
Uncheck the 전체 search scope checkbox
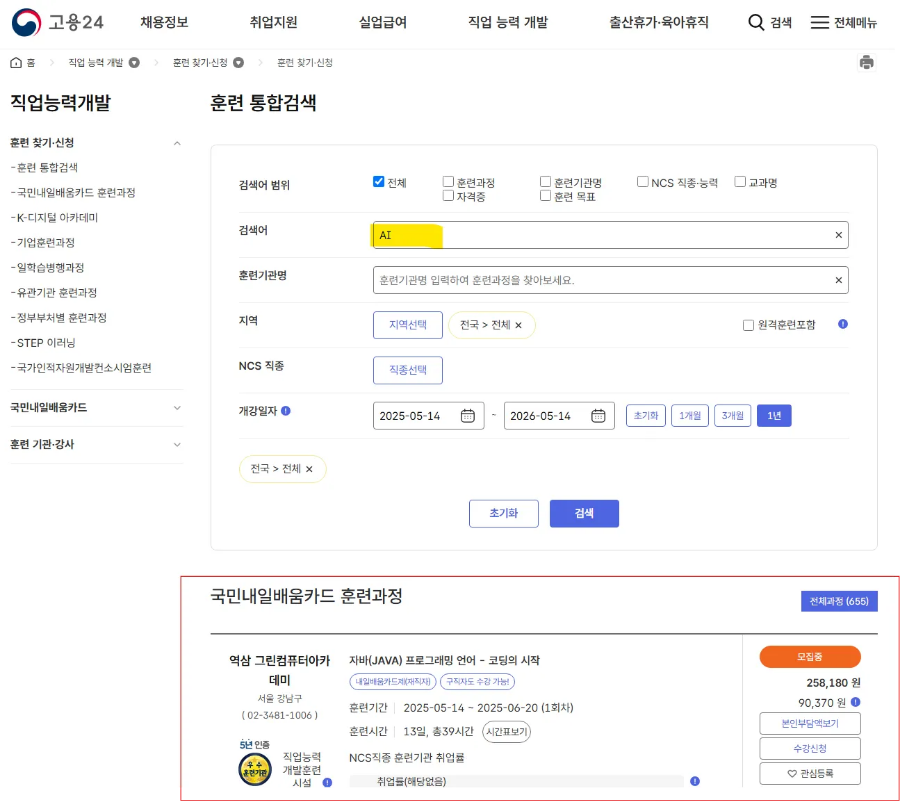click(x=379, y=180)
